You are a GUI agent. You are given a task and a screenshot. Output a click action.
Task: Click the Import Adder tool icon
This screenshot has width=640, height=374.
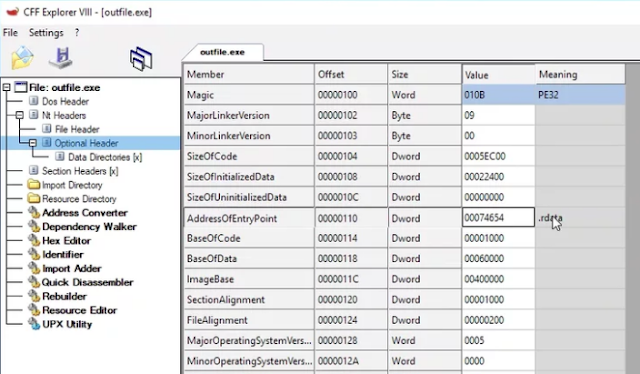(x=34, y=268)
